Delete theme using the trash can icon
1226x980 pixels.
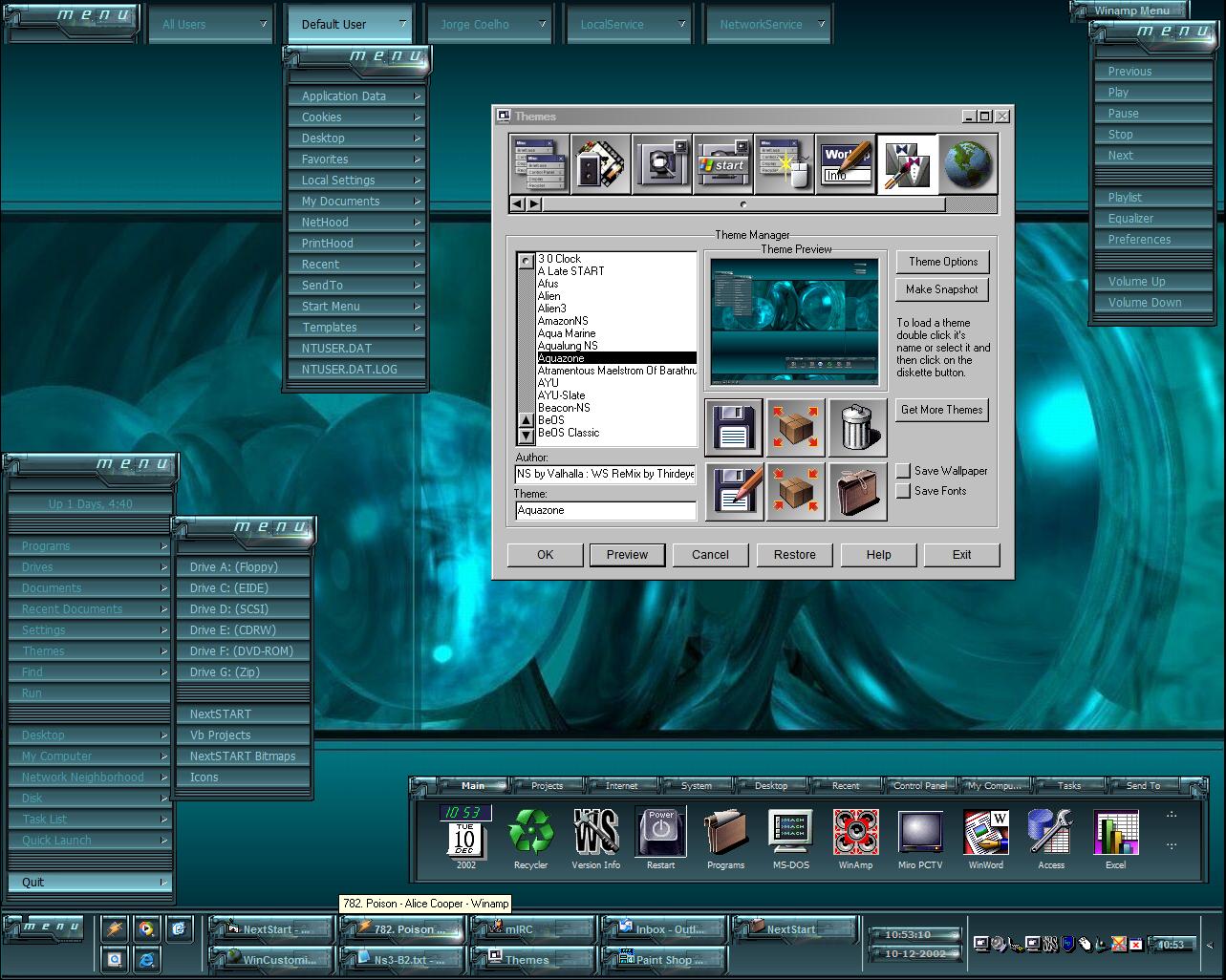tap(857, 427)
